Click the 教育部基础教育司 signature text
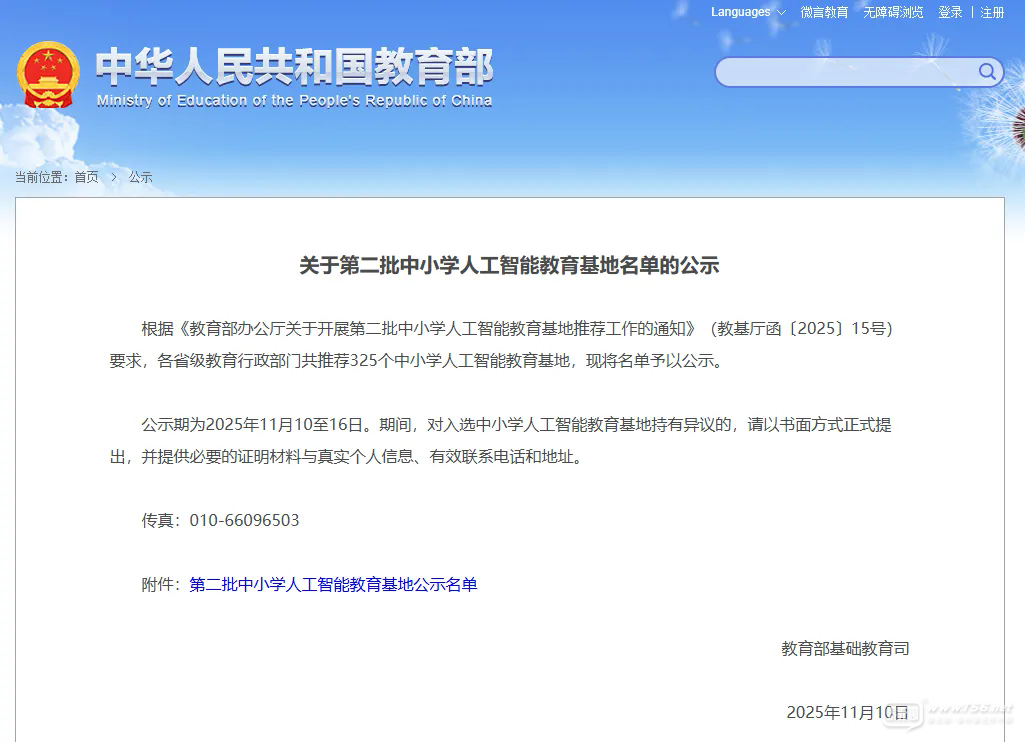The height and width of the screenshot is (742, 1025). [x=845, y=649]
